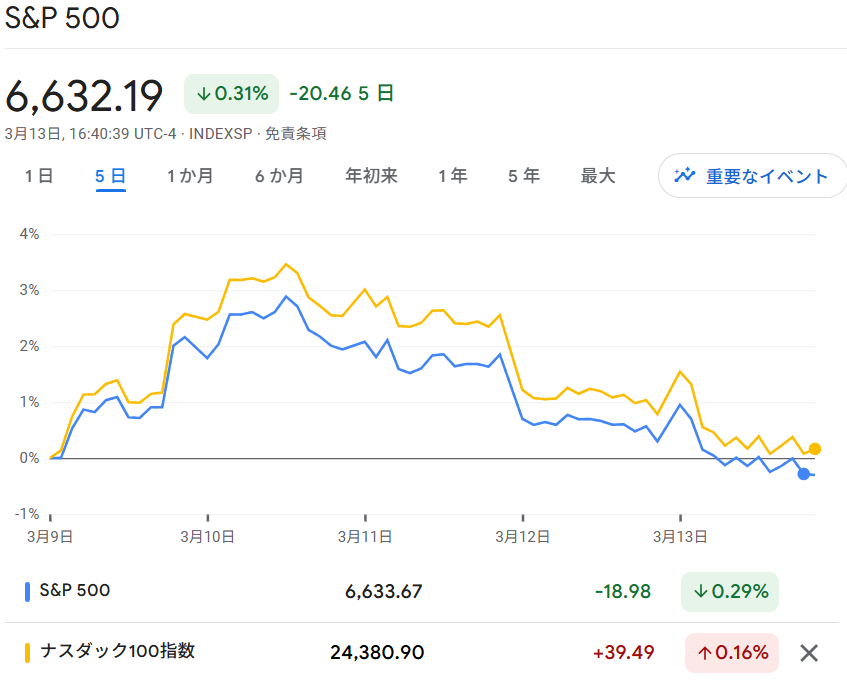Click the blue S&P 500 legend marker

(x=27, y=592)
